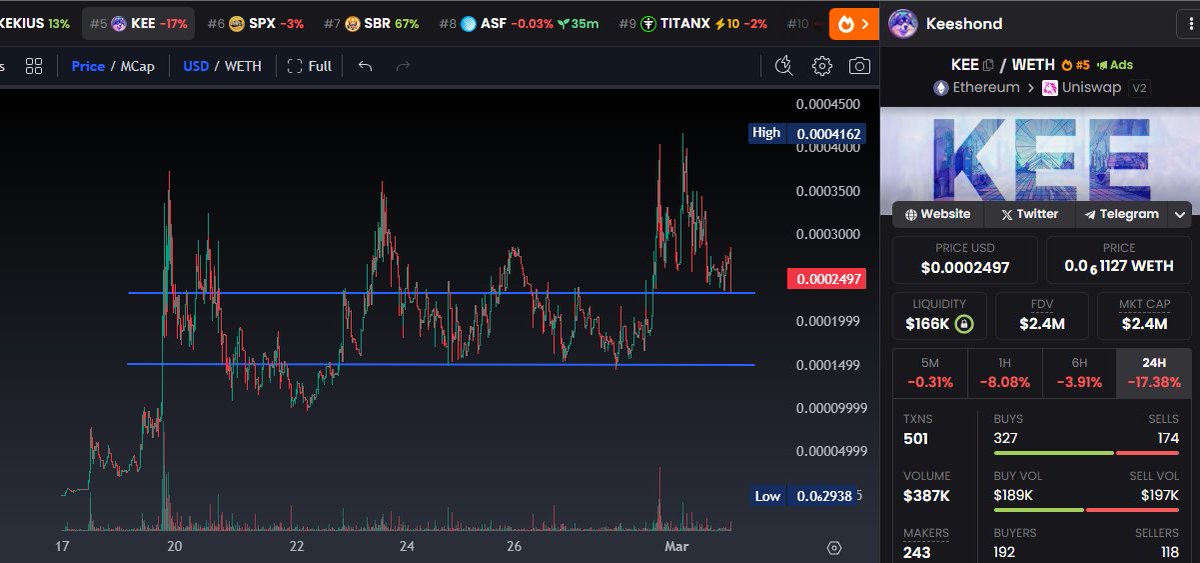Click the PRICE USD $0.0002497 box

(x=965, y=259)
